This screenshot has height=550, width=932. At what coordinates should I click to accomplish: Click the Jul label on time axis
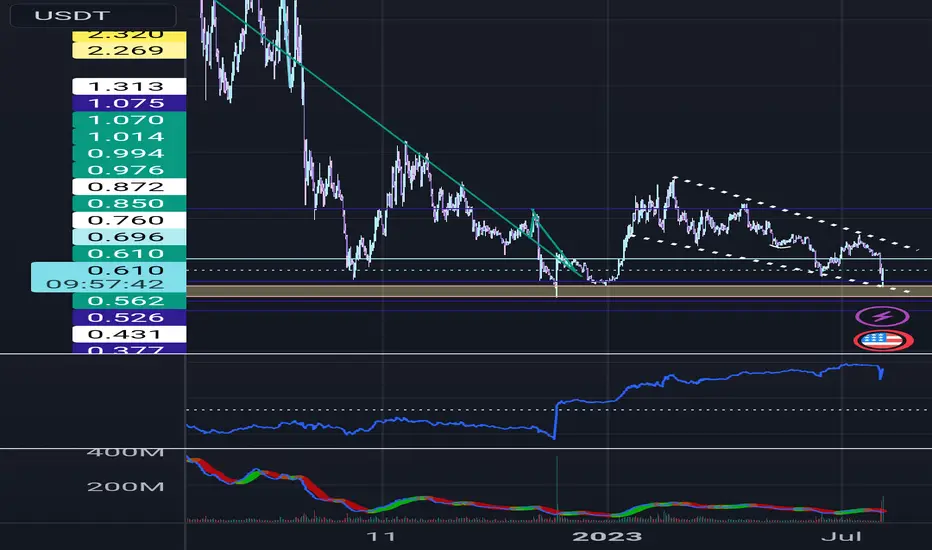pyautogui.click(x=841, y=536)
